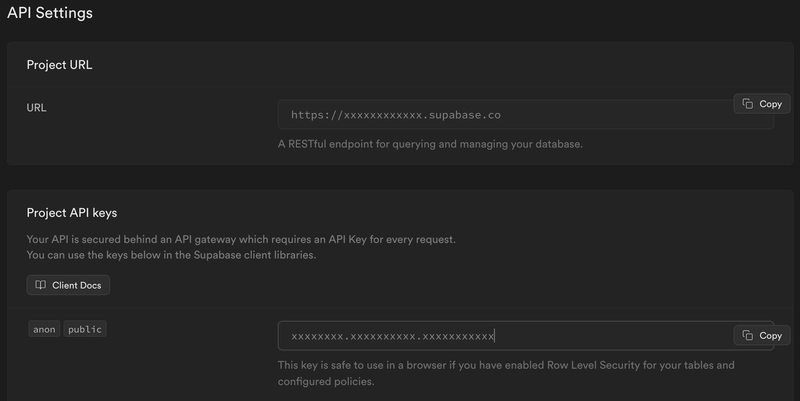Focus the anon public API key field

tap(526, 336)
